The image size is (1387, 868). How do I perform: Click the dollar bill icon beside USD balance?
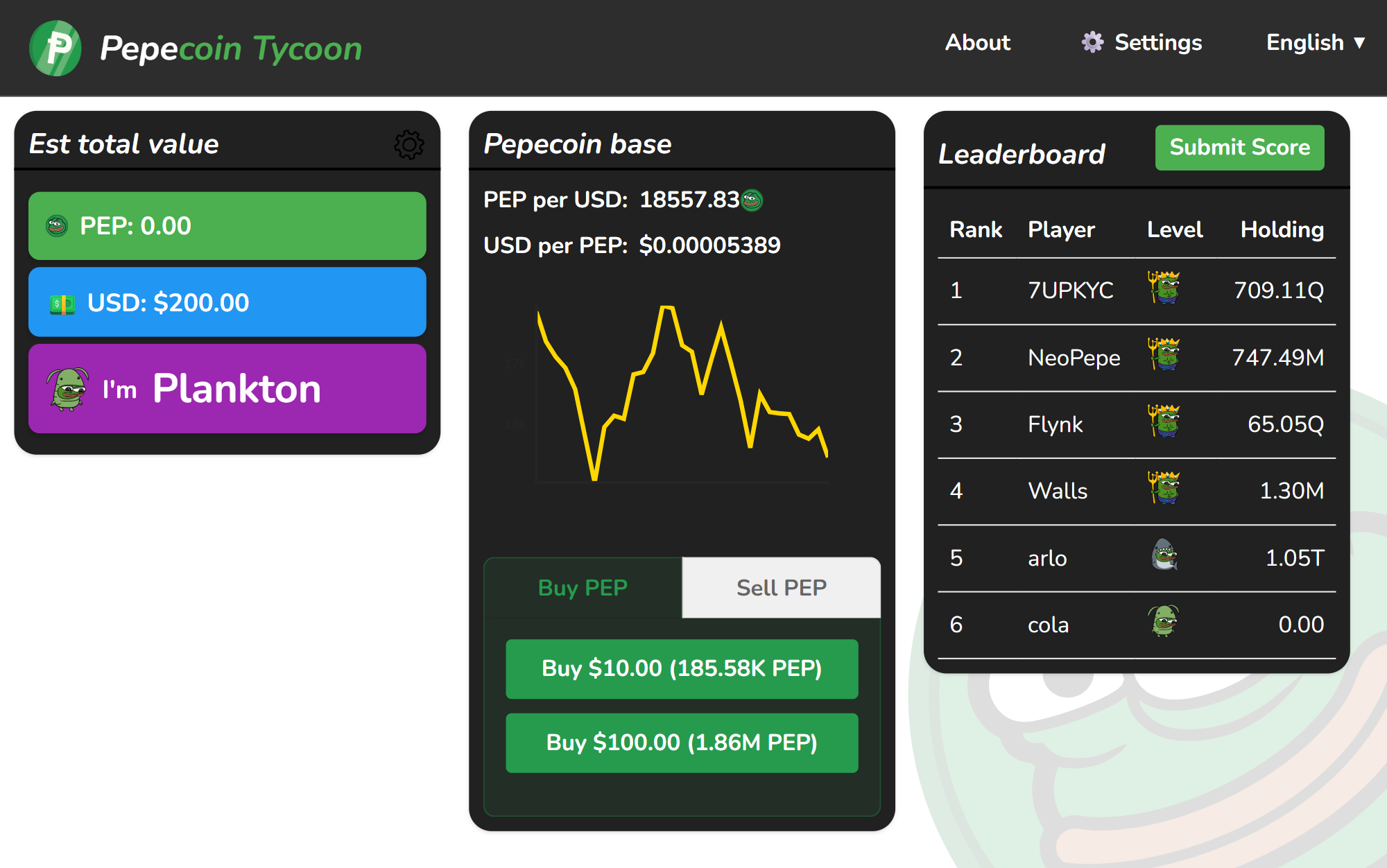coord(62,304)
